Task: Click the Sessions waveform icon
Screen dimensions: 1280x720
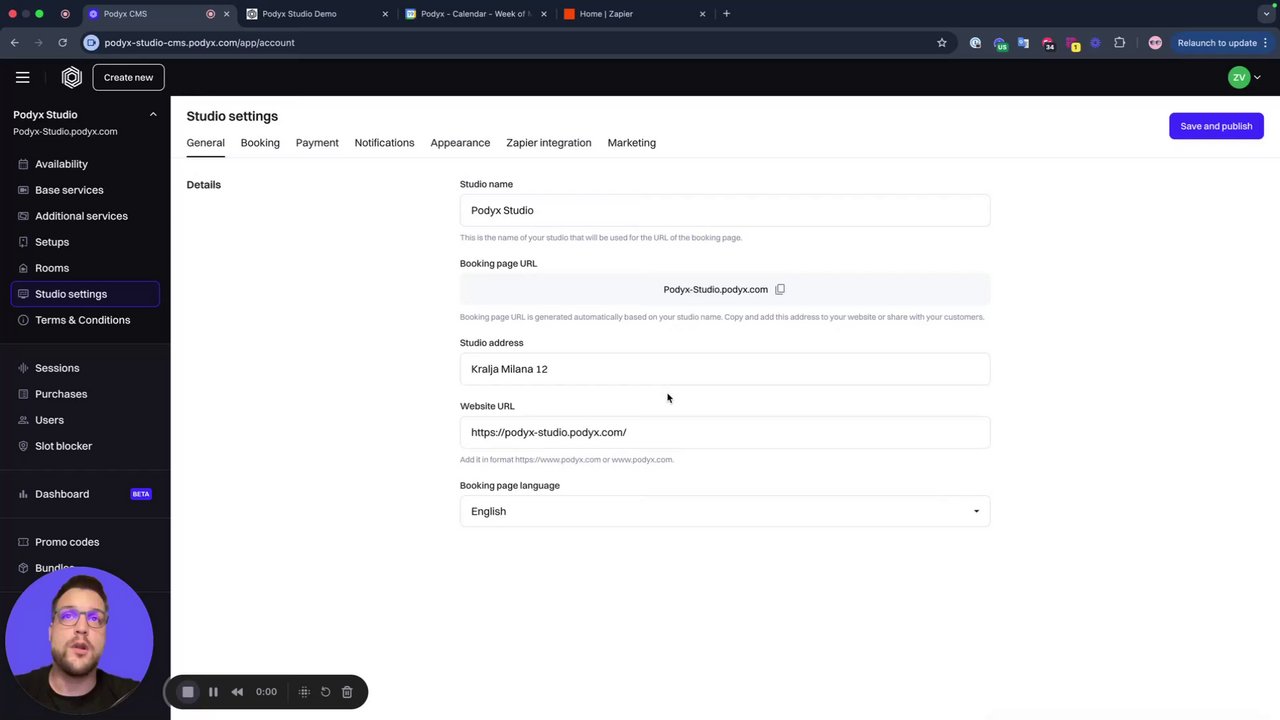Action: pos(23,368)
